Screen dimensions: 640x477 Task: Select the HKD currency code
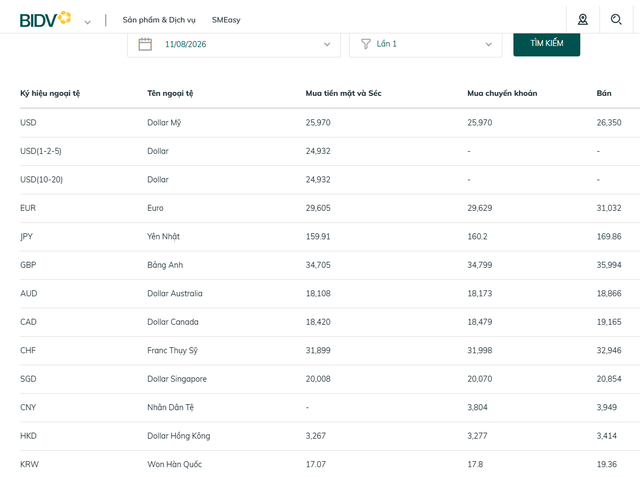click(28, 436)
